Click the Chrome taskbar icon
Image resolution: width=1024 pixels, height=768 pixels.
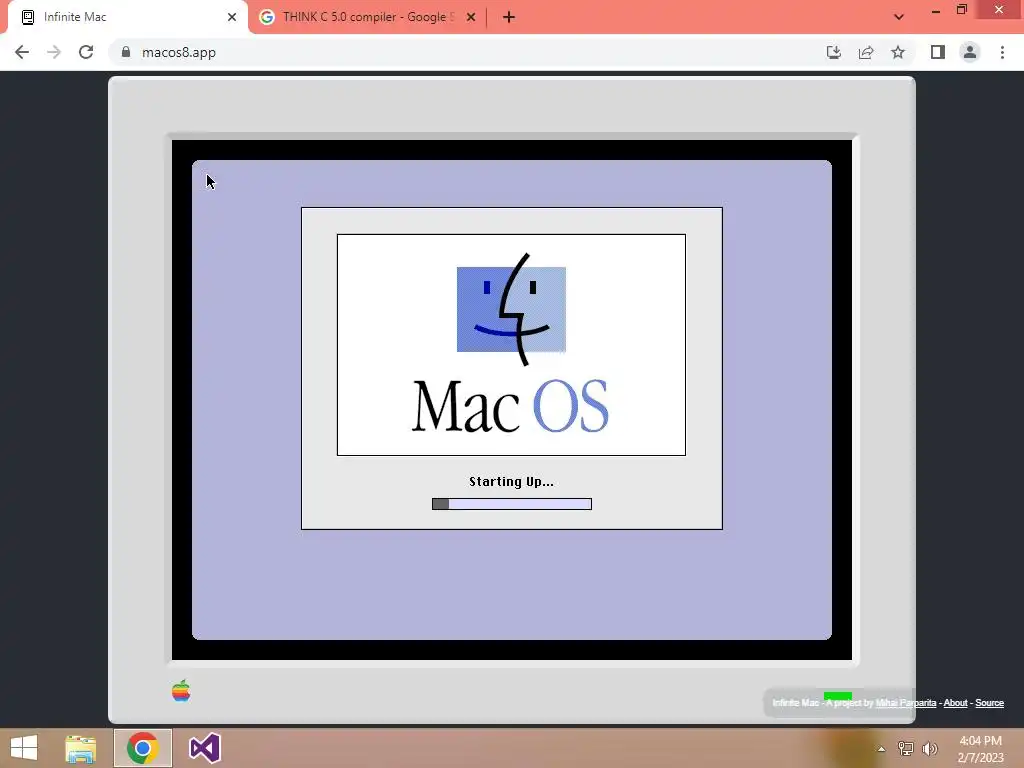point(143,748)
